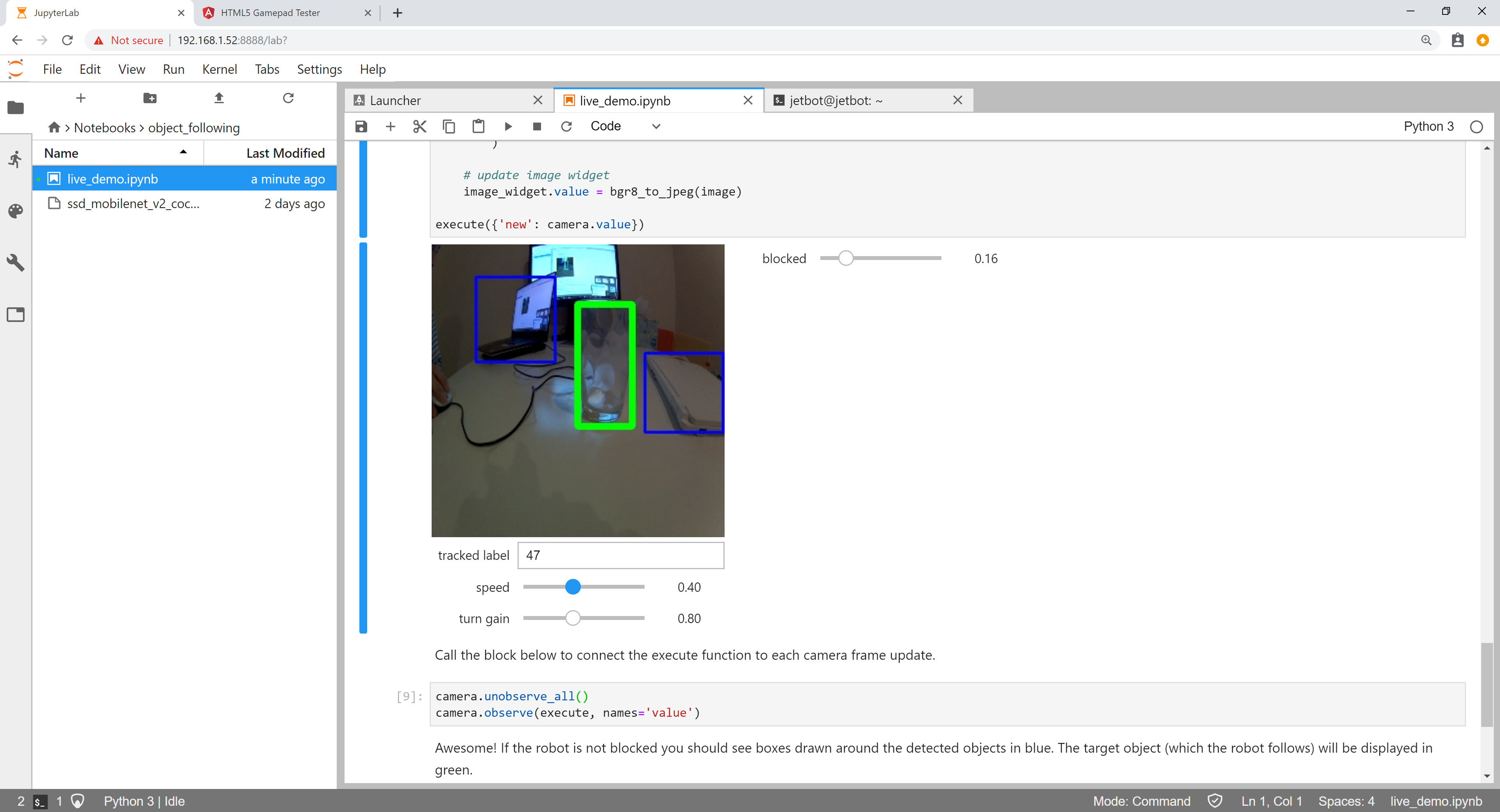1500x812 pixels.
Task: Collapse the output cell using blue bar
Action: coord(363,436)
